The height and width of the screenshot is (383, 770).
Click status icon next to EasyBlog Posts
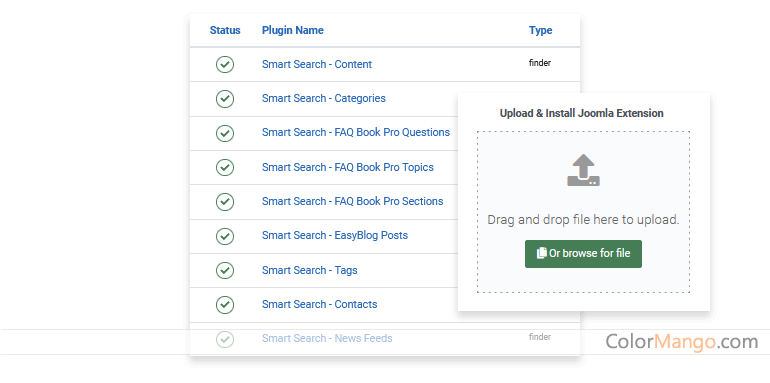point(225,236)
